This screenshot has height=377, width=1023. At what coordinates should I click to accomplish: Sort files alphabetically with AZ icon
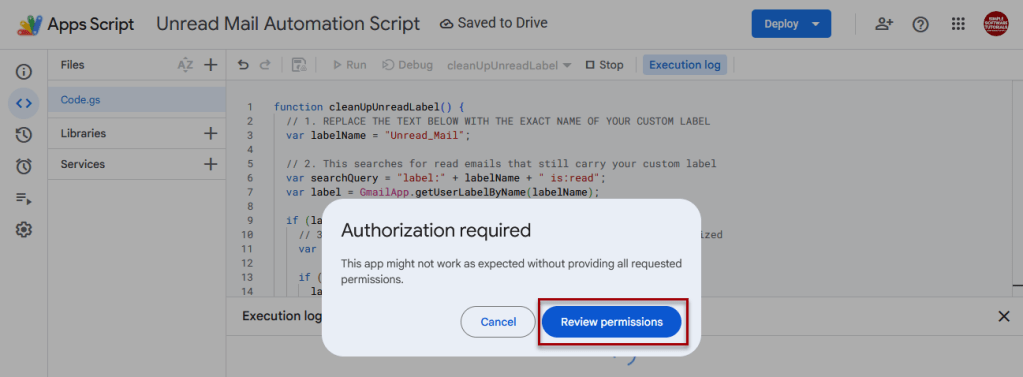185,65
